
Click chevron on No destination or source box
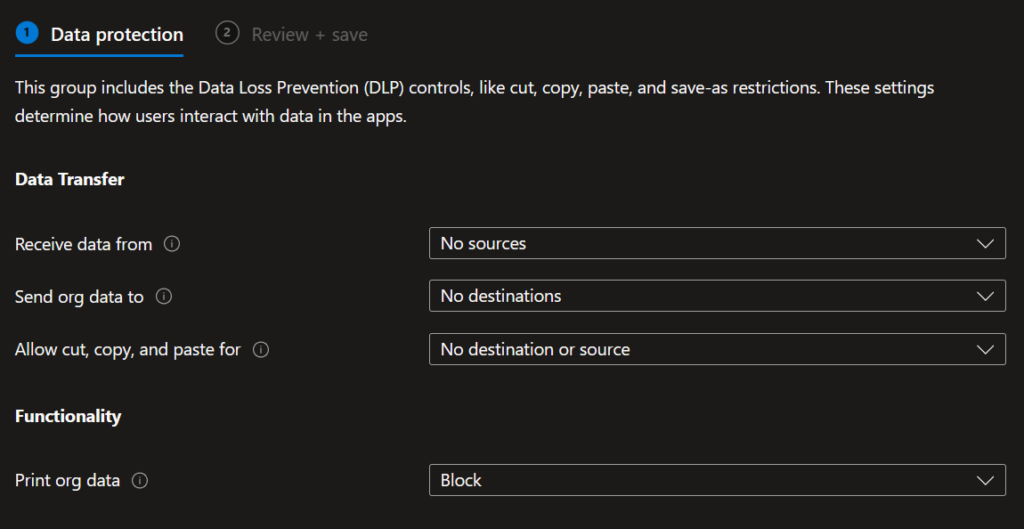pyautogui.click(x=986, y=350)
